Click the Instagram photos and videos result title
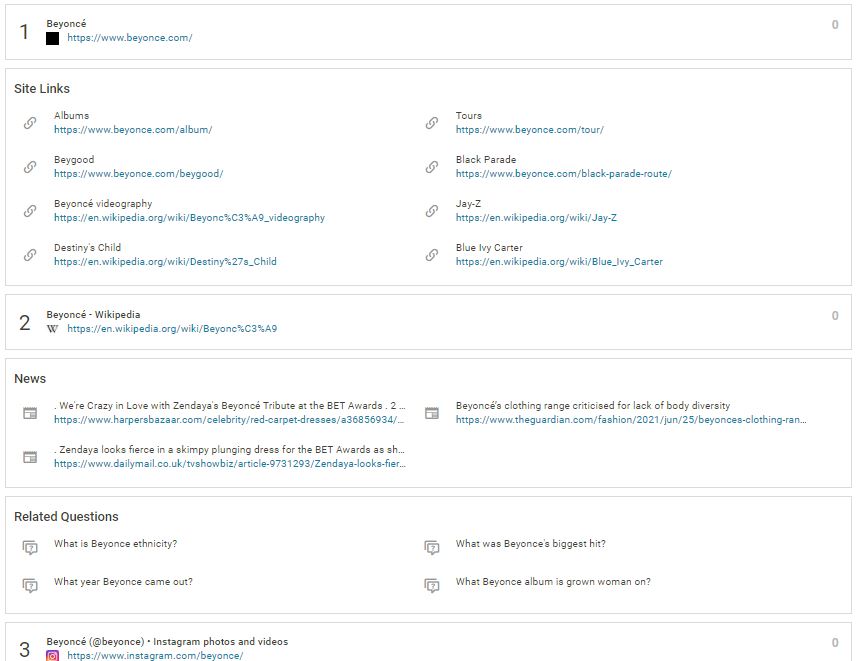This screenshot has width=856, height=661. coord(167,641)
